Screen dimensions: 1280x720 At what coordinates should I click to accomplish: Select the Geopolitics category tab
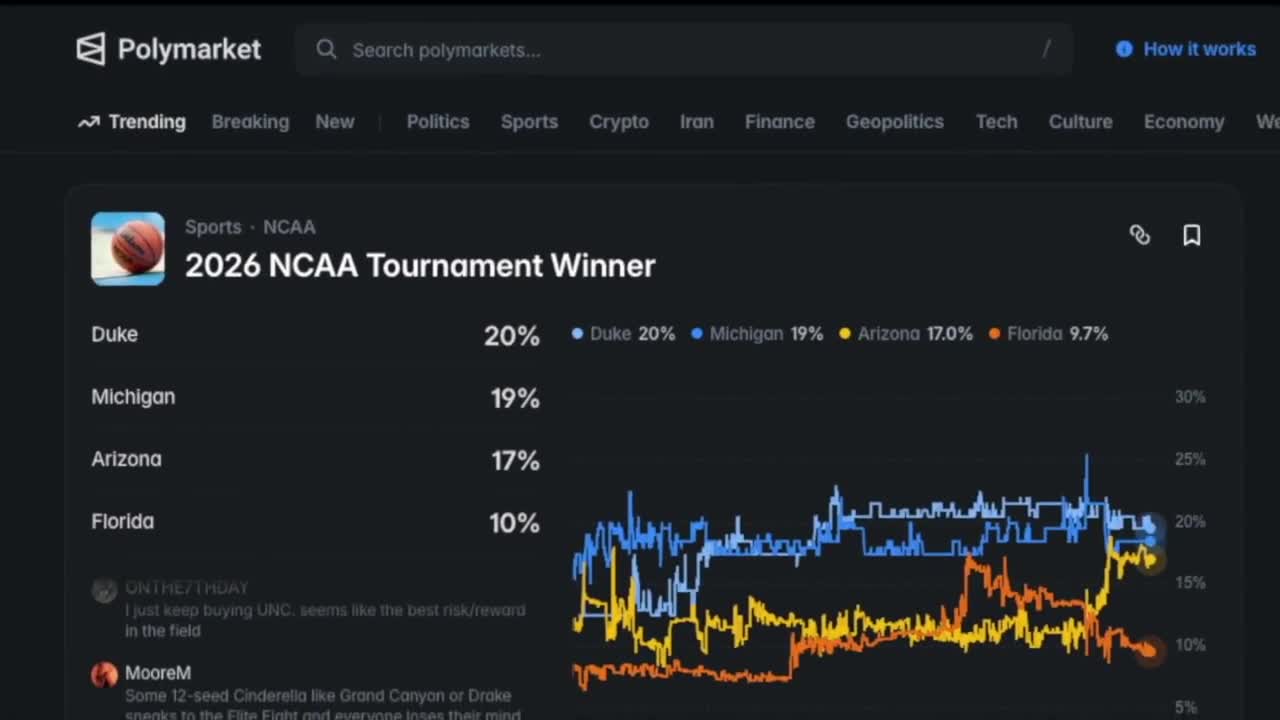(x=894, y=122)
